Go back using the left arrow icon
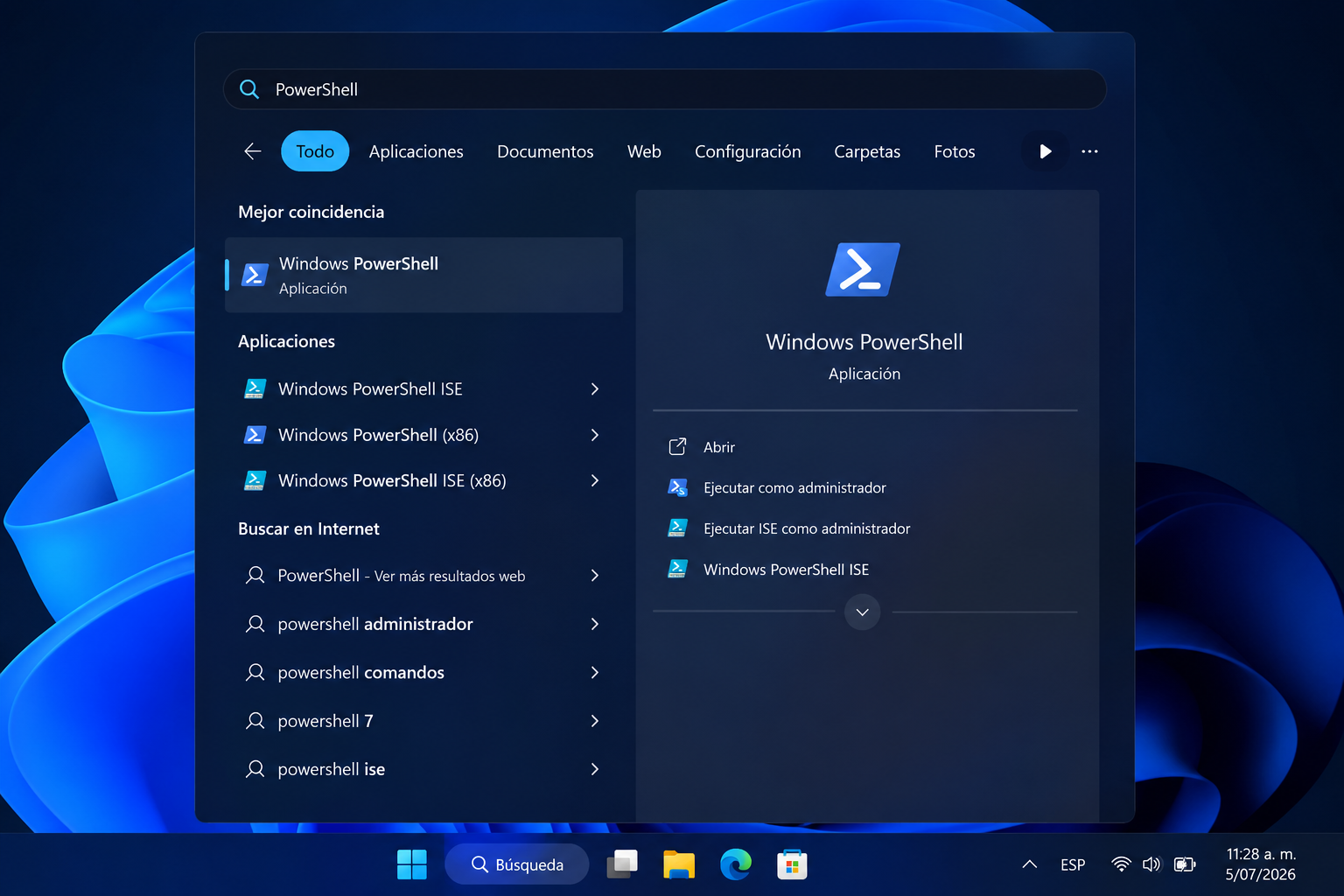The image size is (1344, 896). point(253,151)
